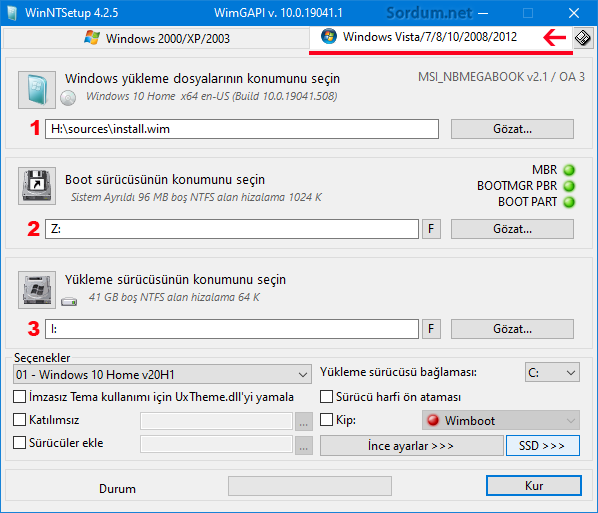This screenshot has width=598, height=513.
Task: Click the Windows setup files folder icon
Action: [x=37, y=90]
